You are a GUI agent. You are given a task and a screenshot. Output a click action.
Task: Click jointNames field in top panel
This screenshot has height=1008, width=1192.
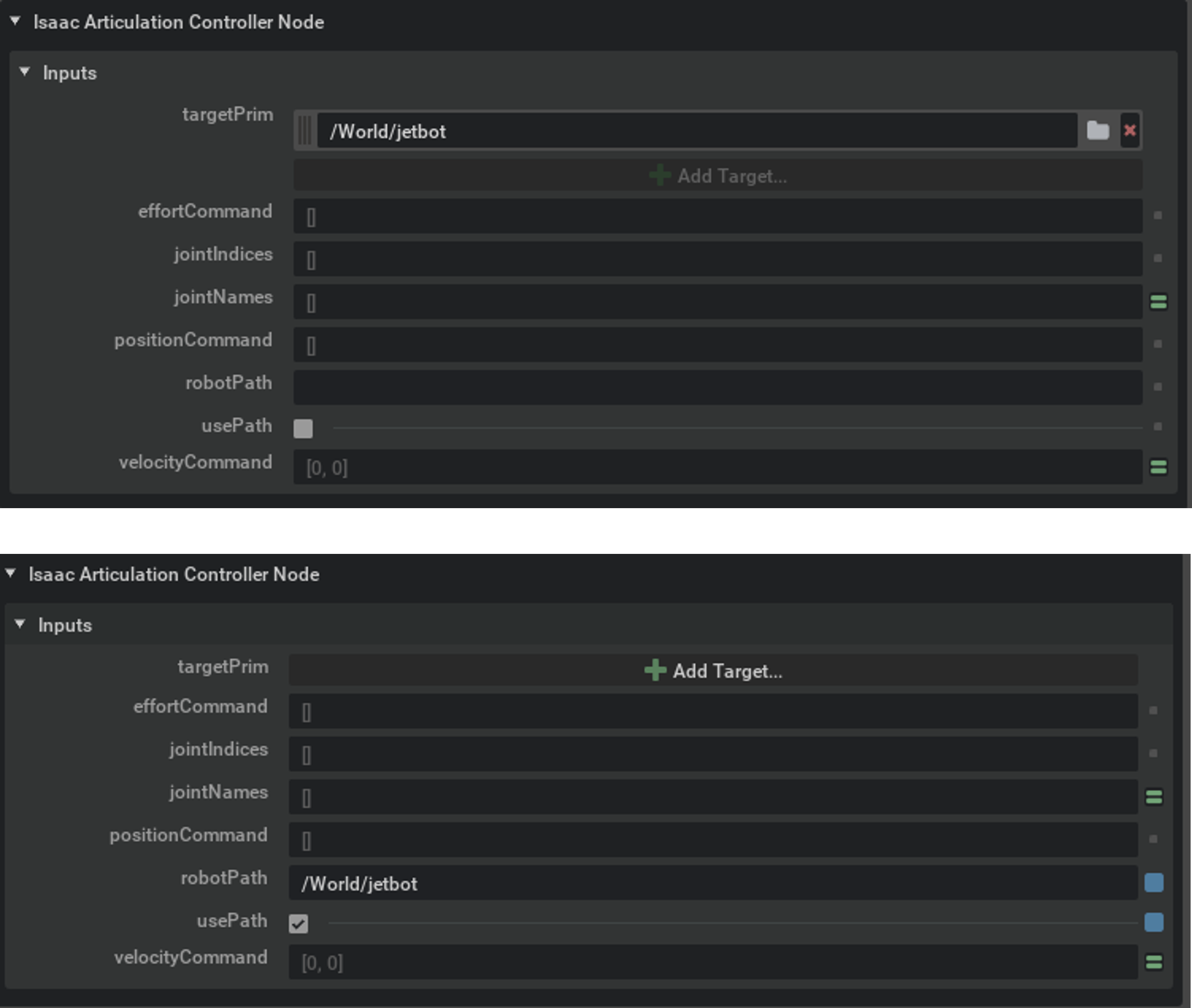point(717,302)
